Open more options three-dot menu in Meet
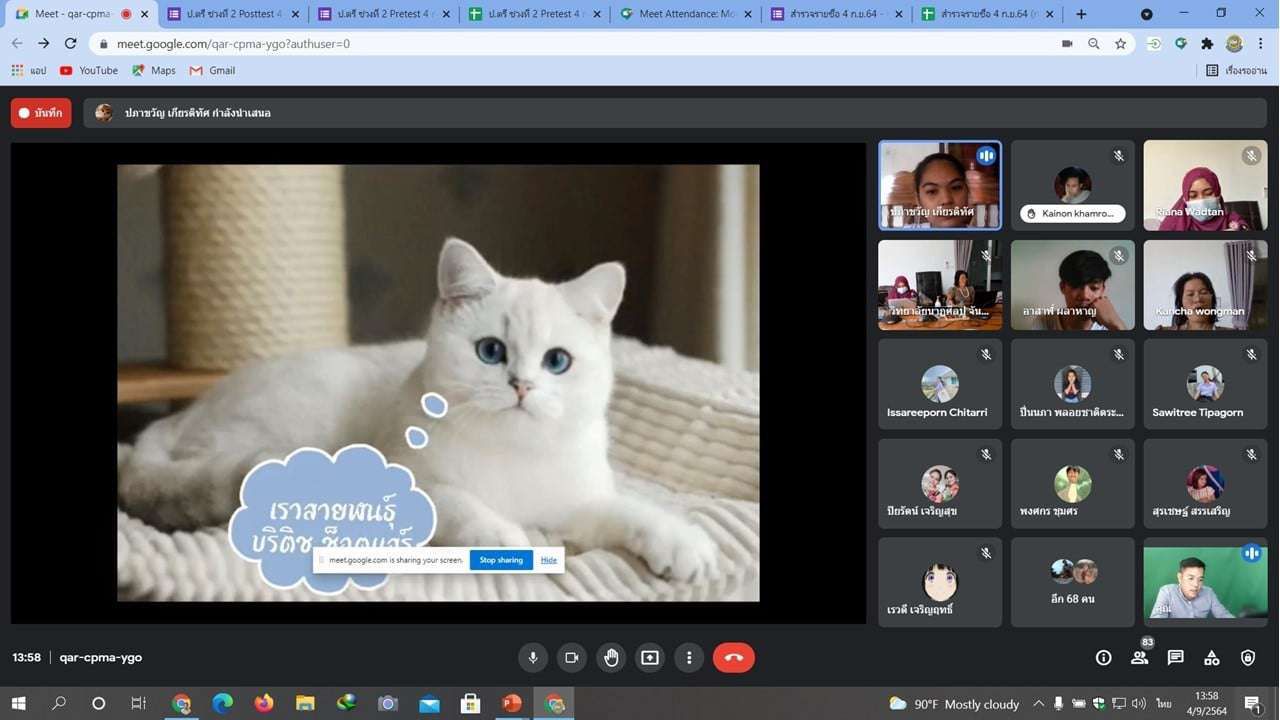 (x=689, y=658)
